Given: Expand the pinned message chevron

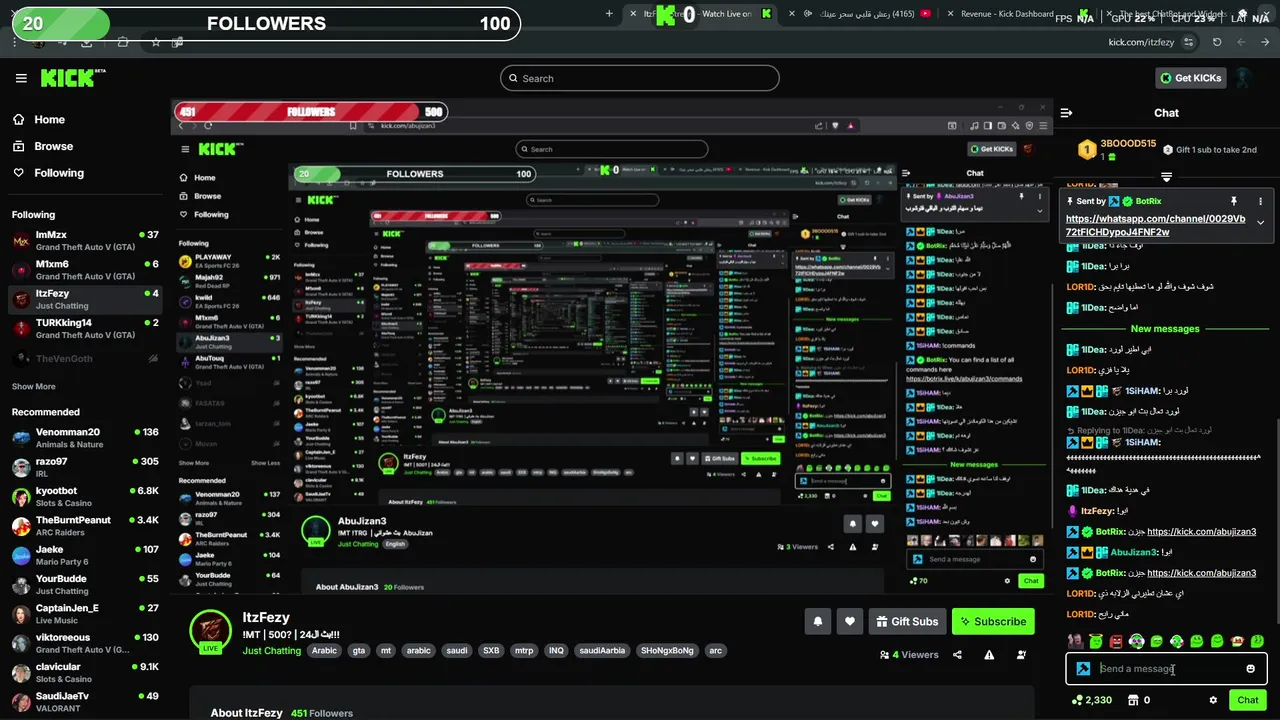Looking at the screenshot, I should 1260,222.
